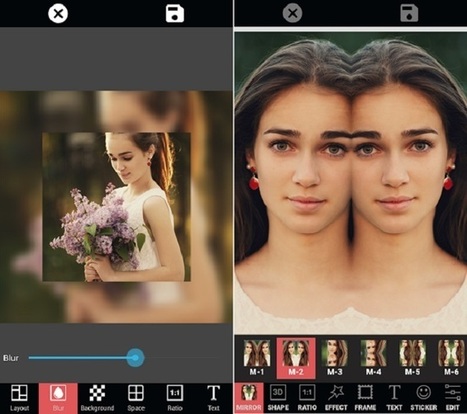
Task: Choose the M-6 mirror preset
Action: coord(451,358)
